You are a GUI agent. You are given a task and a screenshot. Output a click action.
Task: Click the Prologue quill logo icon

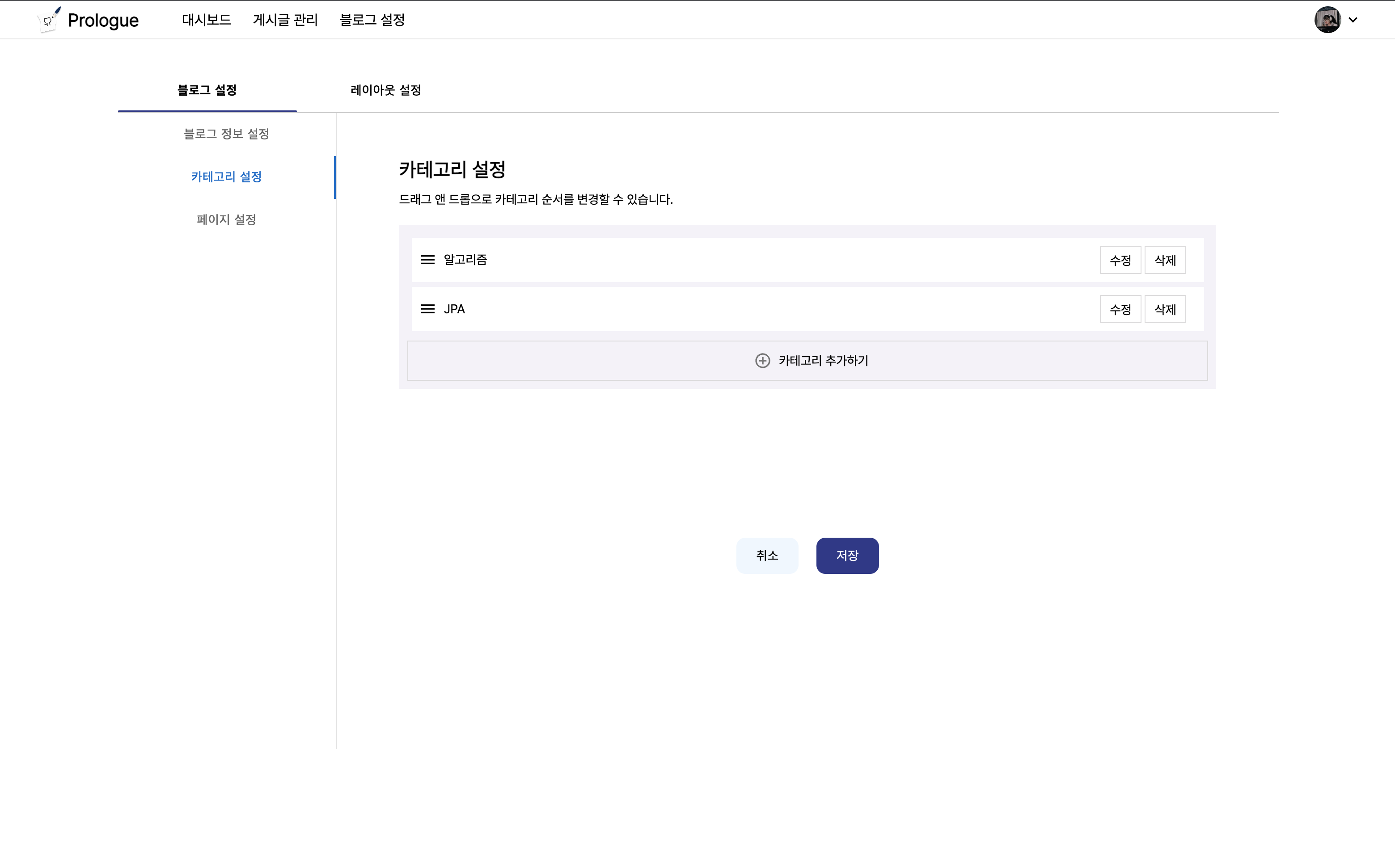point(49,20)
